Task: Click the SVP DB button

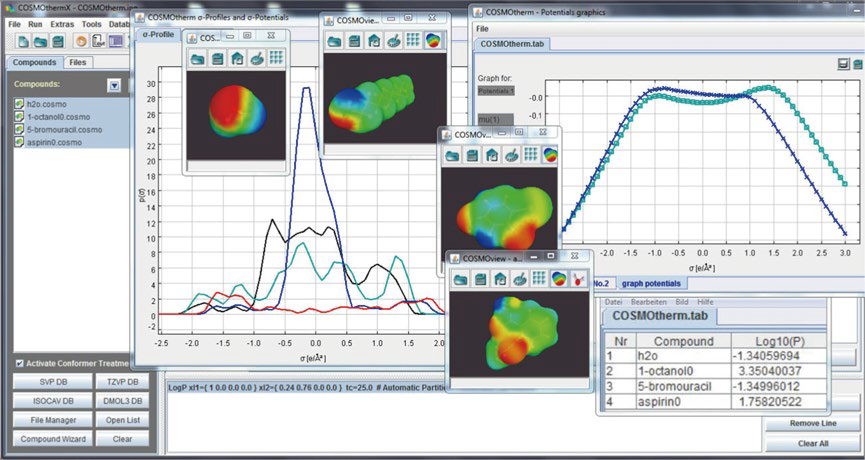Action: tap(52, 382)
